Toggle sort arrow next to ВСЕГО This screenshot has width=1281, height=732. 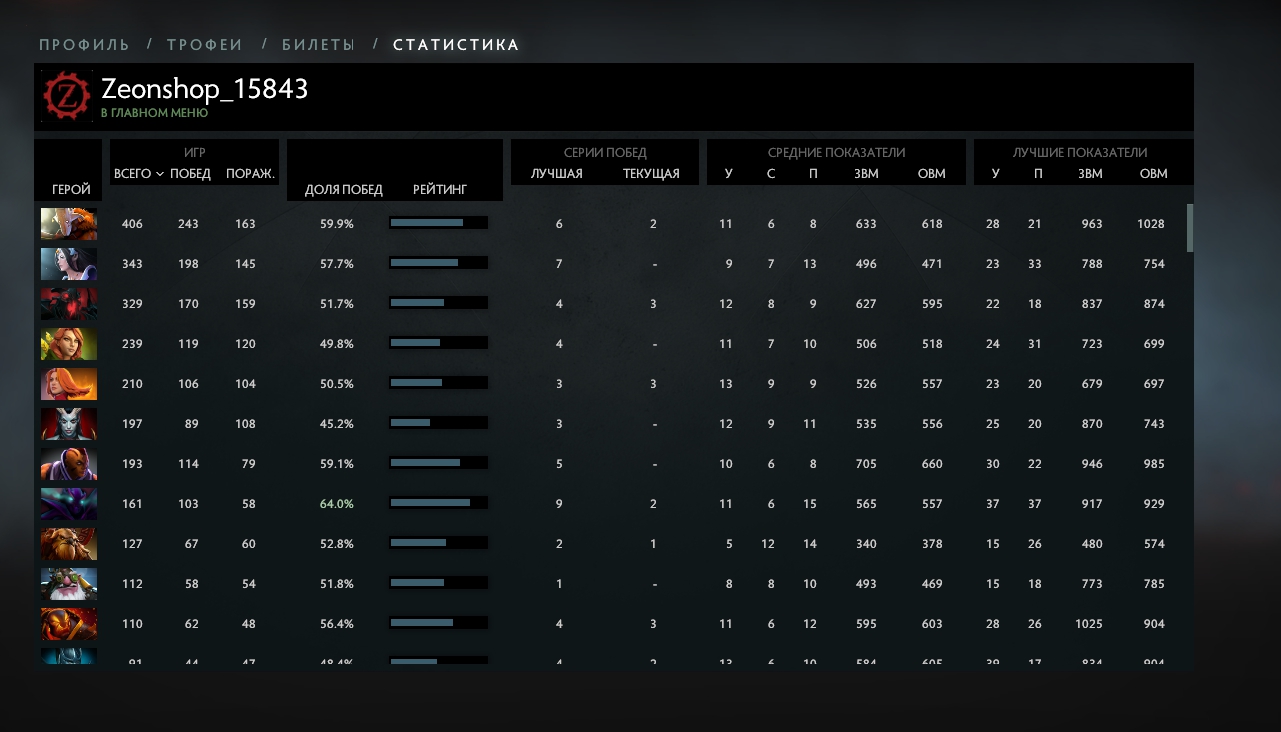pyautogui.click(x=160, y=174)
